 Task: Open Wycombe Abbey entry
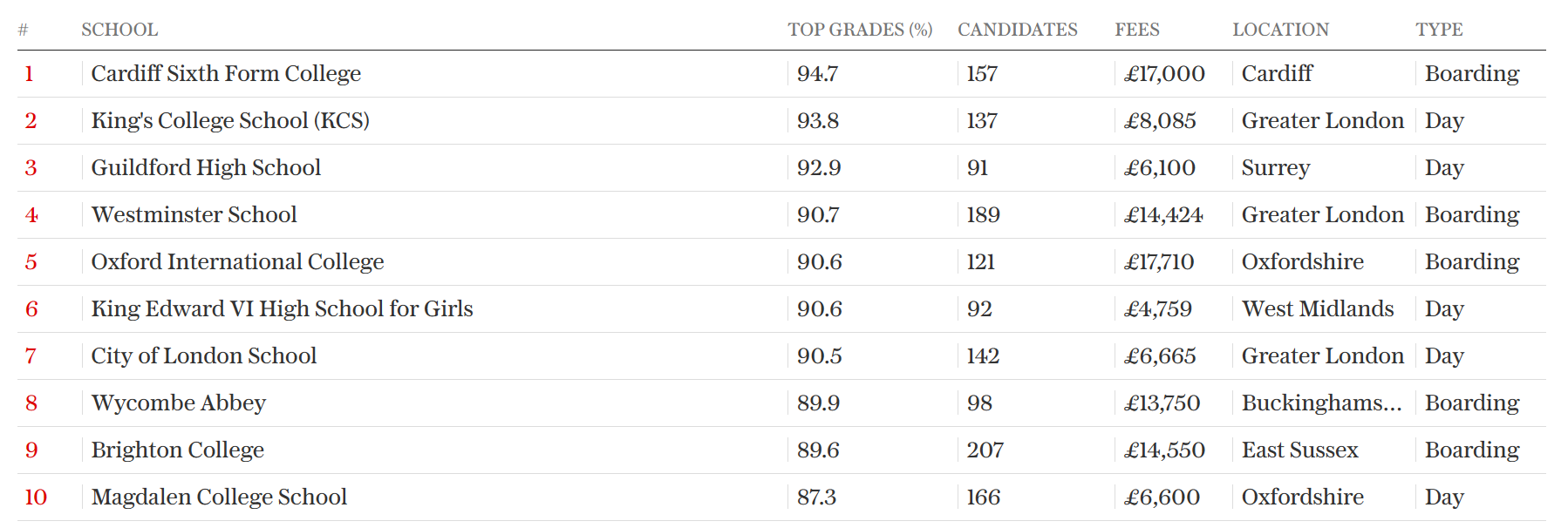pos(178,403)
